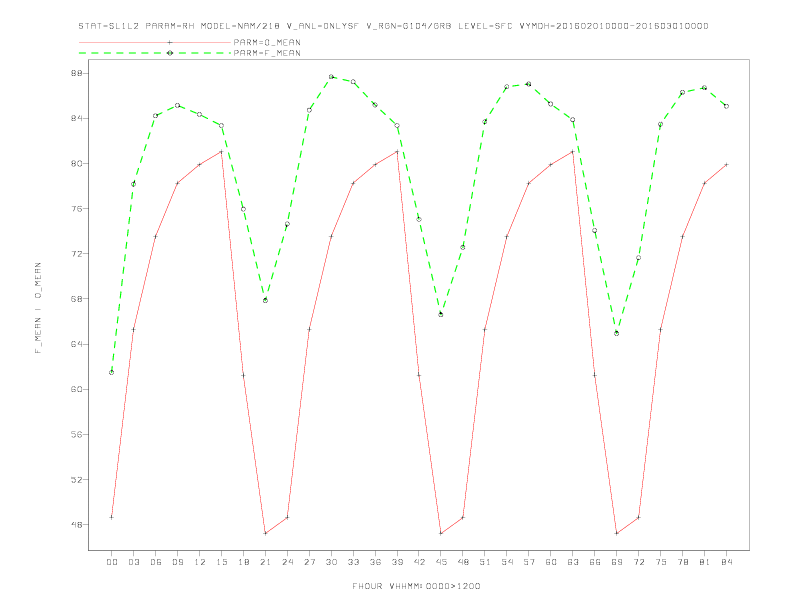The height and width of the screenshot is (612, 792).
Task: Click the F_MEAN circle marker at hour 30
Action: coord(331,77)
